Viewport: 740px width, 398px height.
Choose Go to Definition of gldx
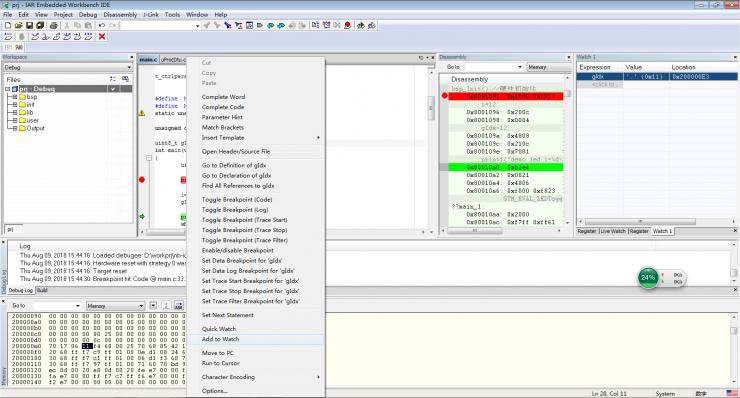click(256, 165)
